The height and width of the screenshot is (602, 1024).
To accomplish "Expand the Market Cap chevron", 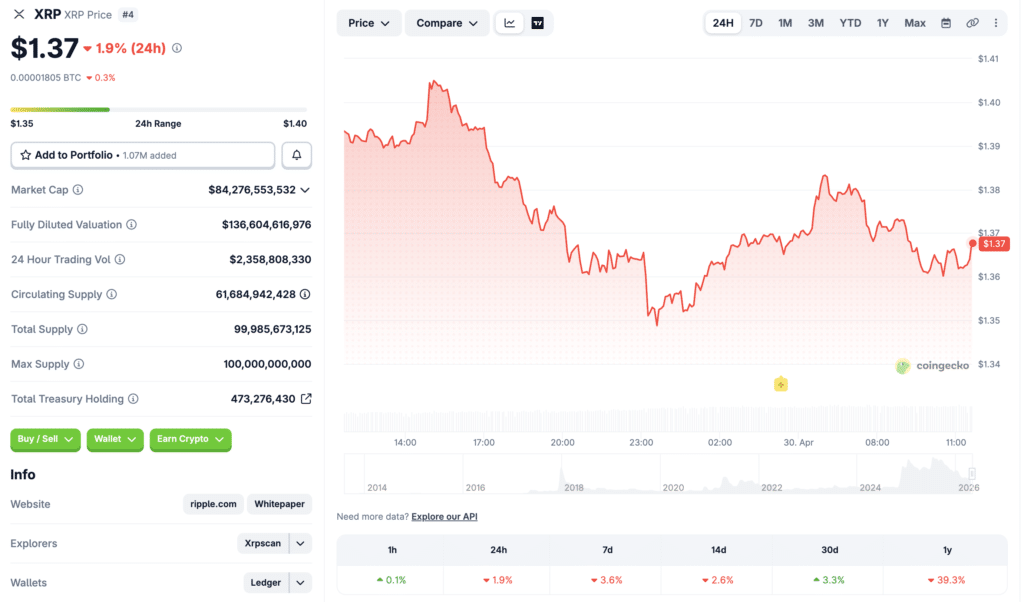I will coord(305,190).
